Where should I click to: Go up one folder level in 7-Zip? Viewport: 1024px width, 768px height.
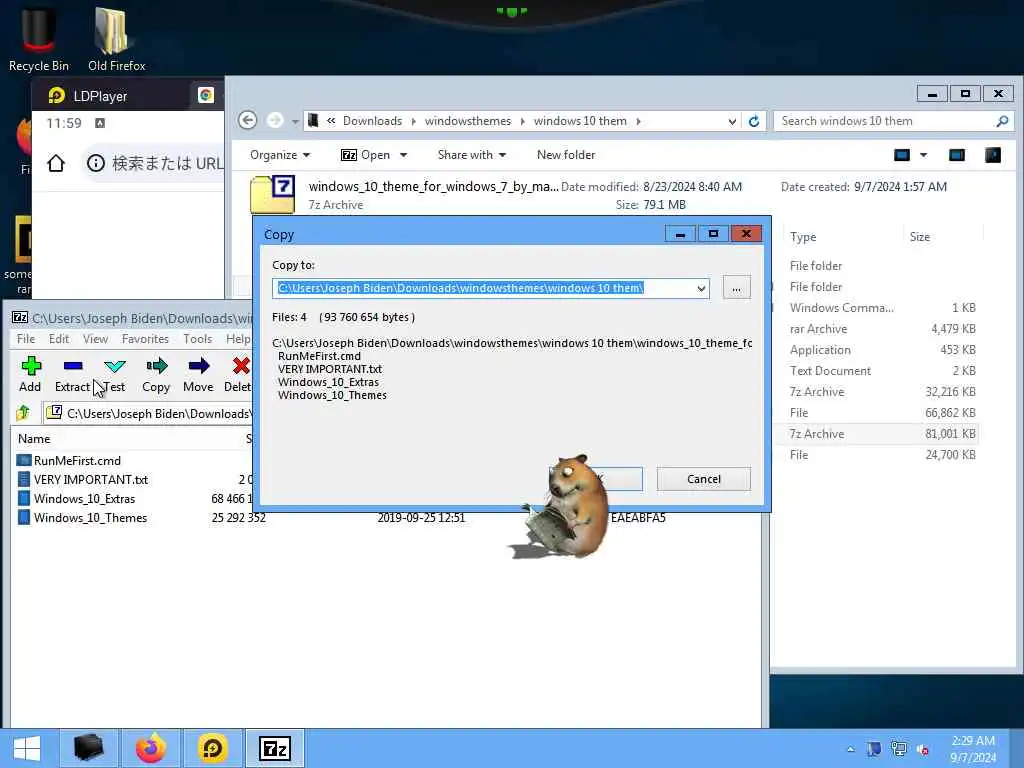[x=23, y=413]
